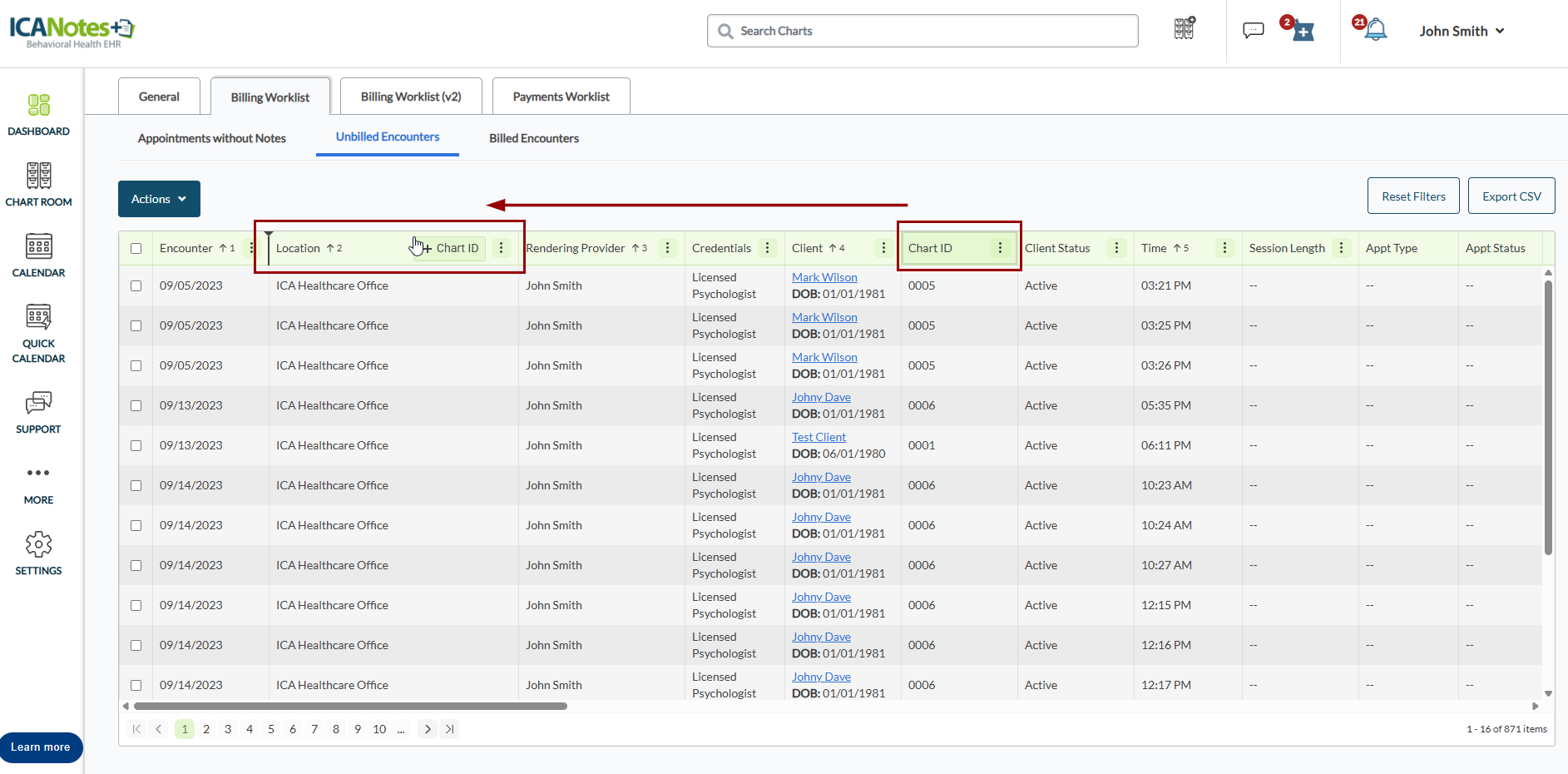
Task: Go to next page of results
Action: [x=428, y=729]
